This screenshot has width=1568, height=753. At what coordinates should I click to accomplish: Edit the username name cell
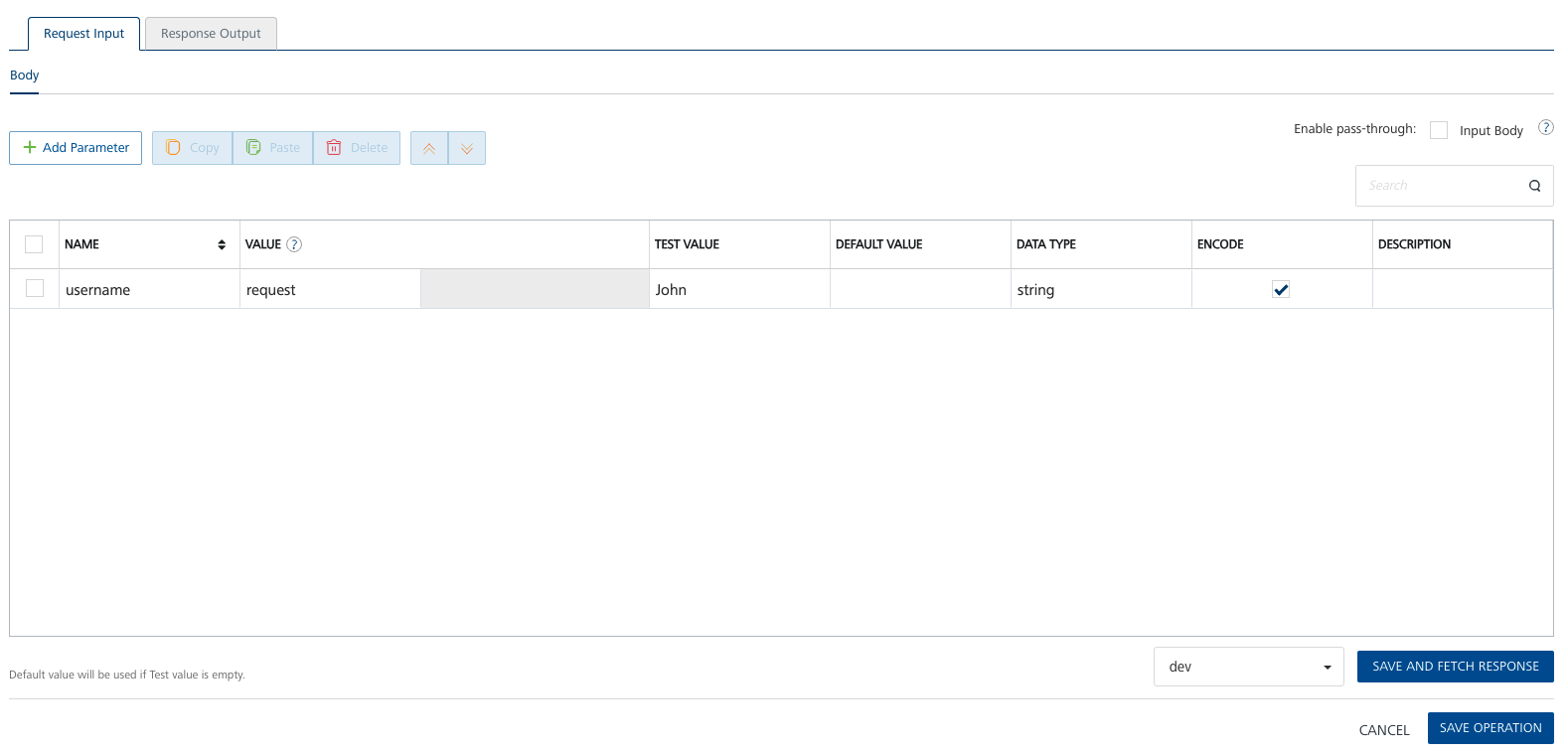coord(149,289)
